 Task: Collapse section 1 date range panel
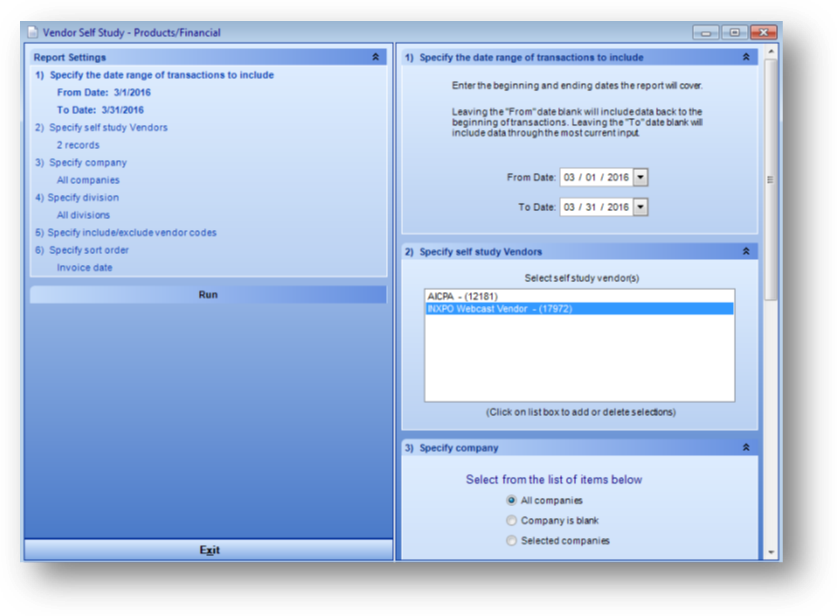click(746, 57)
